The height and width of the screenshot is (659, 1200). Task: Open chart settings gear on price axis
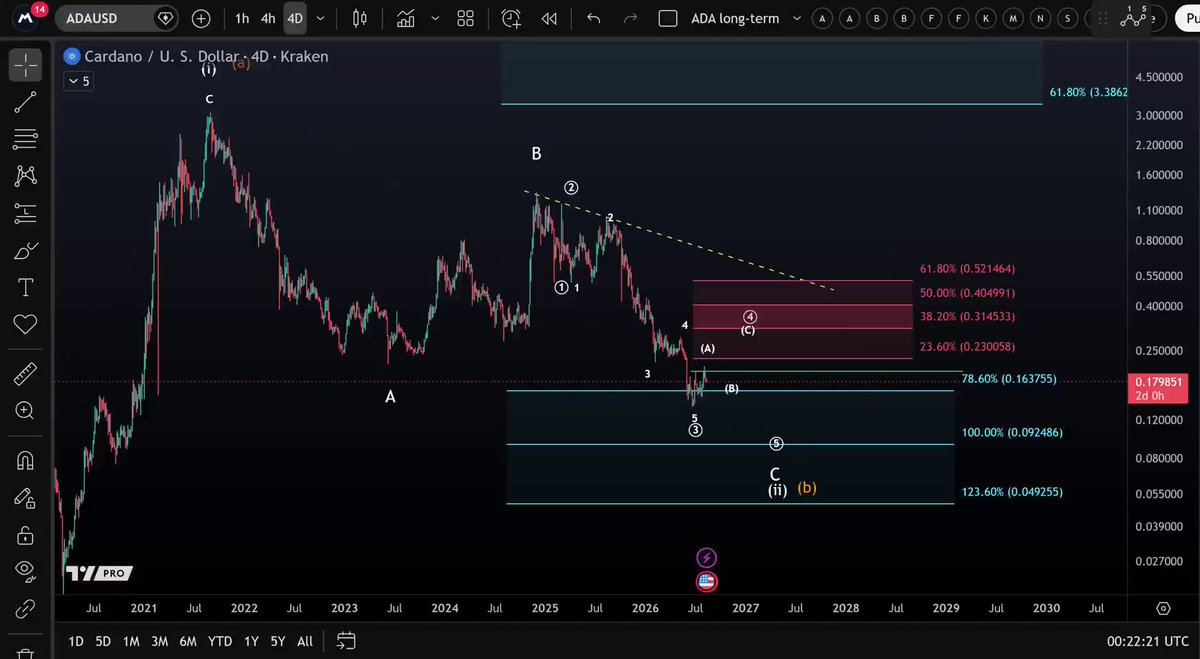click(1163, 608)
